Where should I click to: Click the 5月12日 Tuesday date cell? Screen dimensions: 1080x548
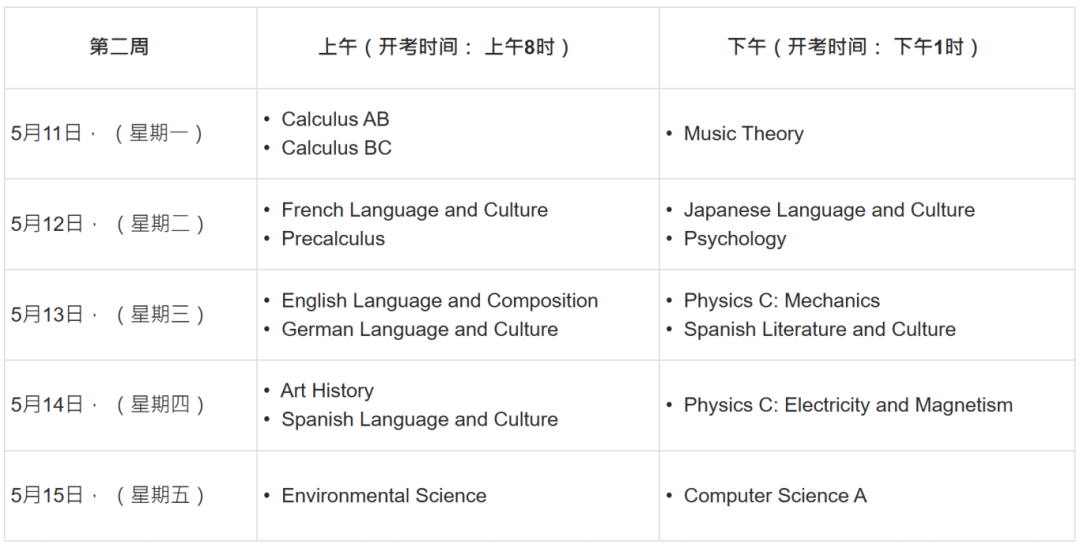tap(108, 224)
